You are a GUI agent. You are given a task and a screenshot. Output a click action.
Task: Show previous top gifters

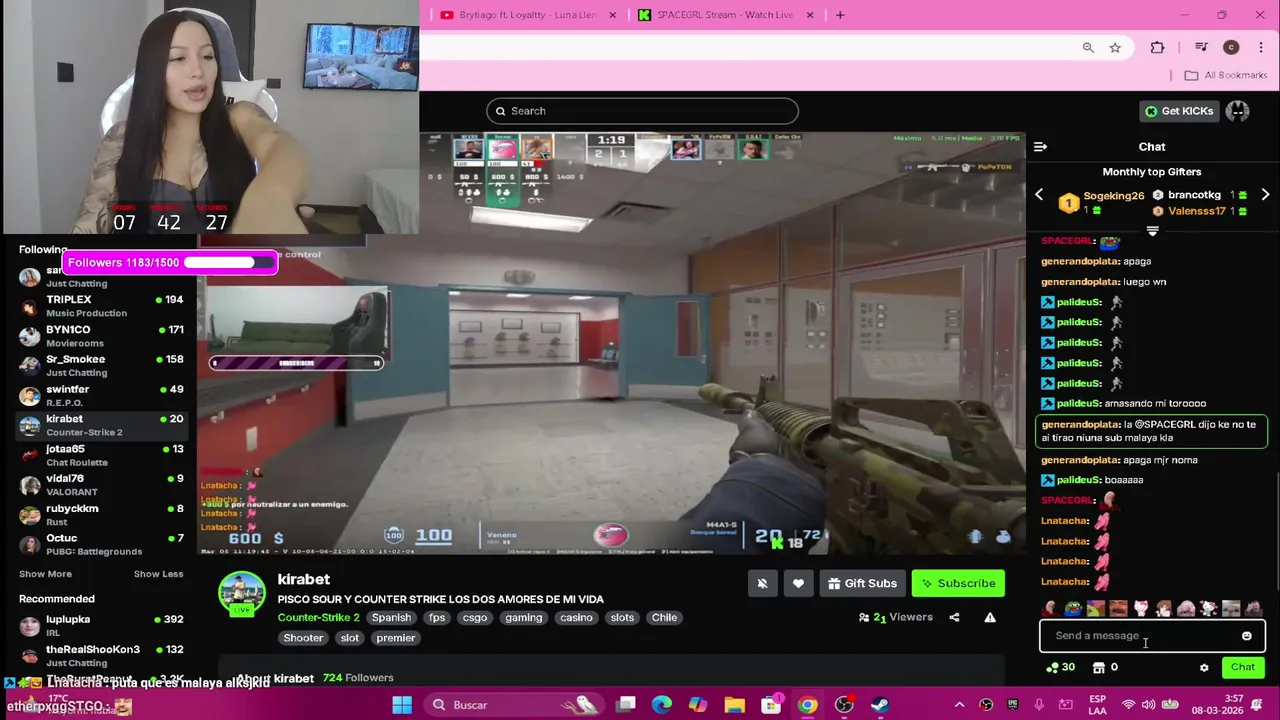[1039, 195]
